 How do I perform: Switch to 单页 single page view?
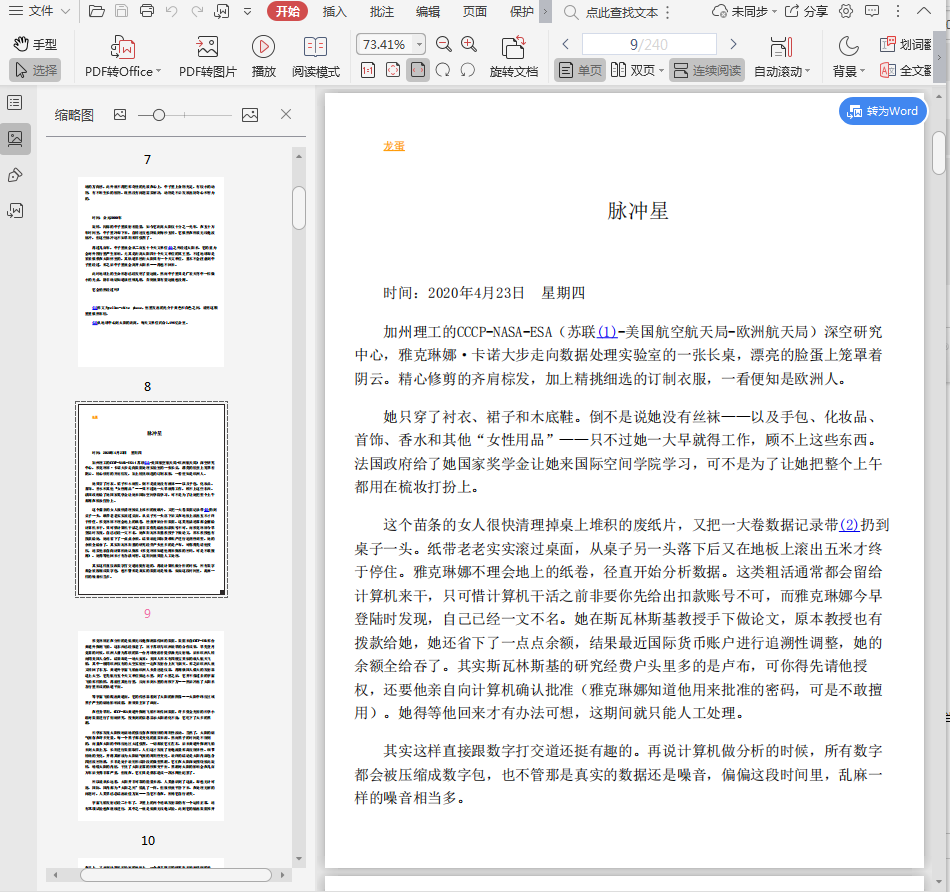pos(579,70)
